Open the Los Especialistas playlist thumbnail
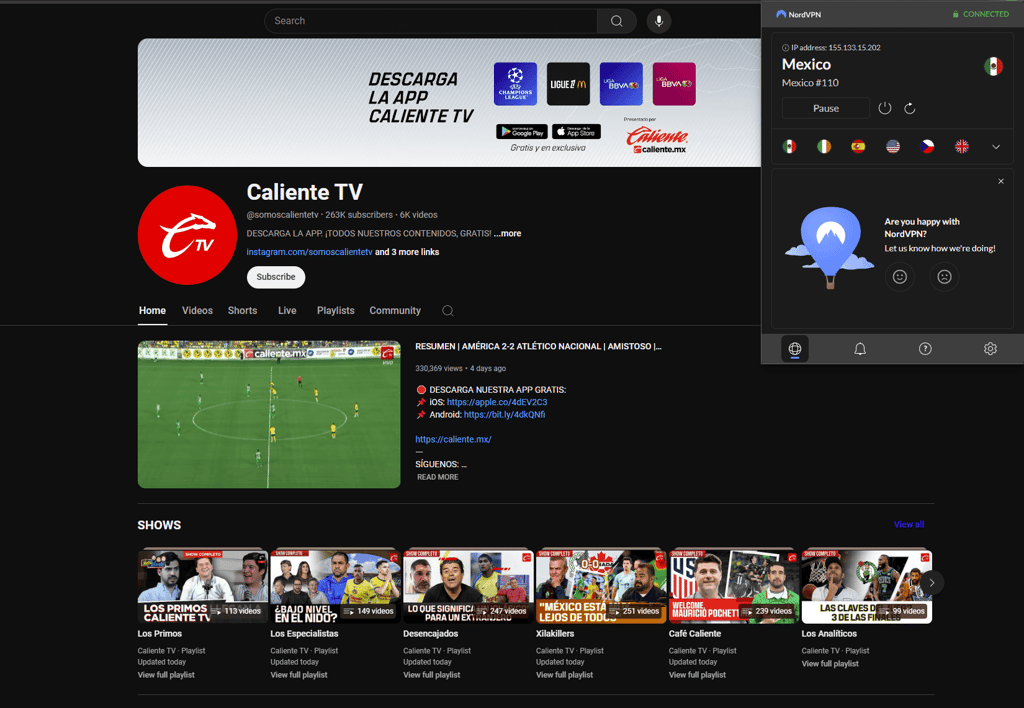This screenshot has height=708, width=1024. point(335,586)
